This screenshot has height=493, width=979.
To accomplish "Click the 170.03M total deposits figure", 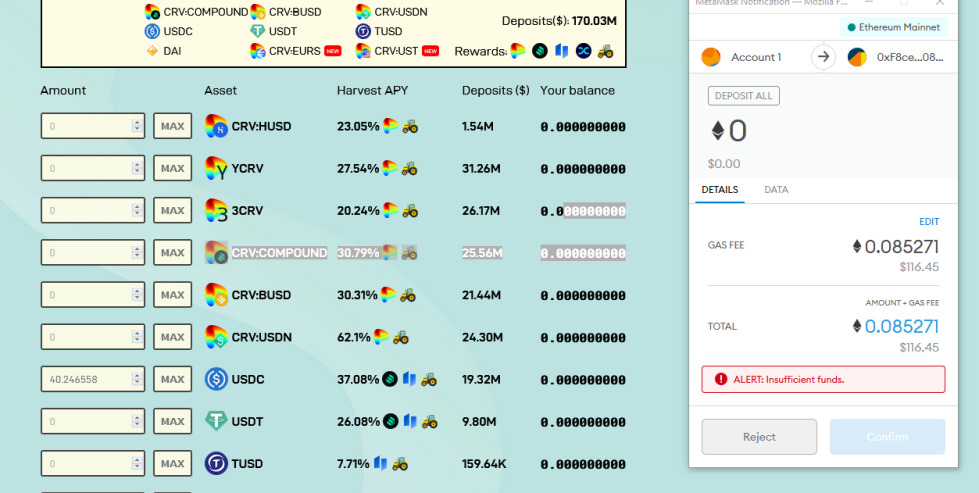I will [594, 21].
